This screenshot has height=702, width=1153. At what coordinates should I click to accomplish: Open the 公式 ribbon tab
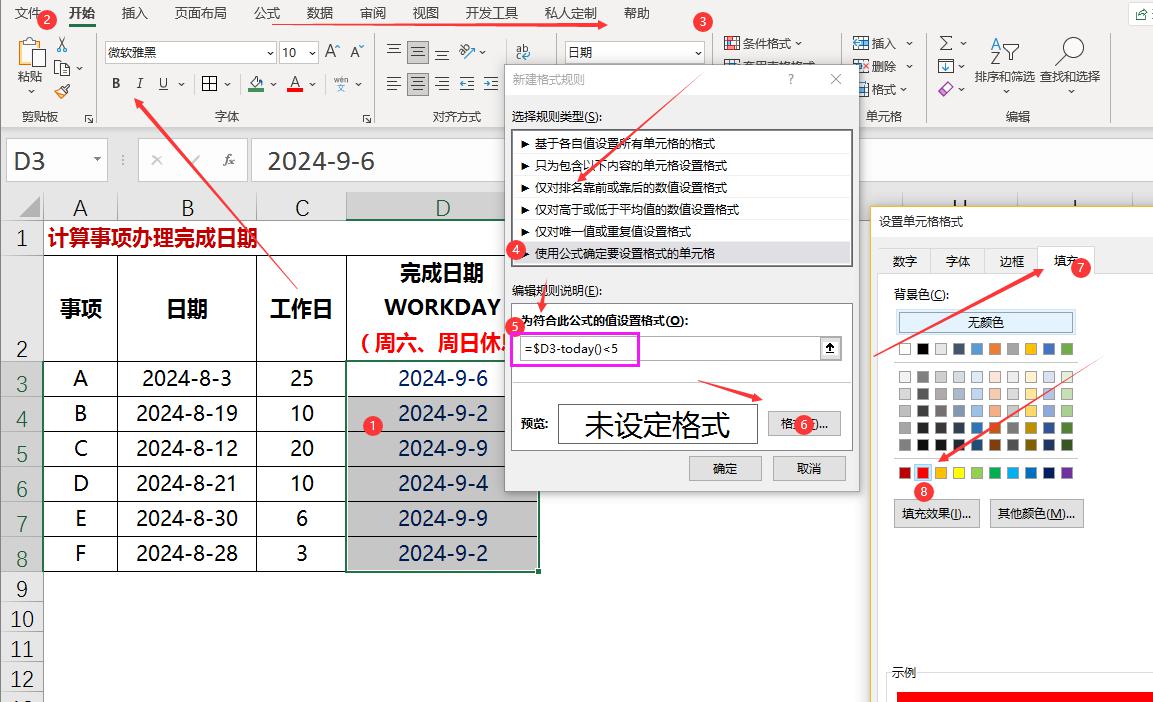[267, 13]
